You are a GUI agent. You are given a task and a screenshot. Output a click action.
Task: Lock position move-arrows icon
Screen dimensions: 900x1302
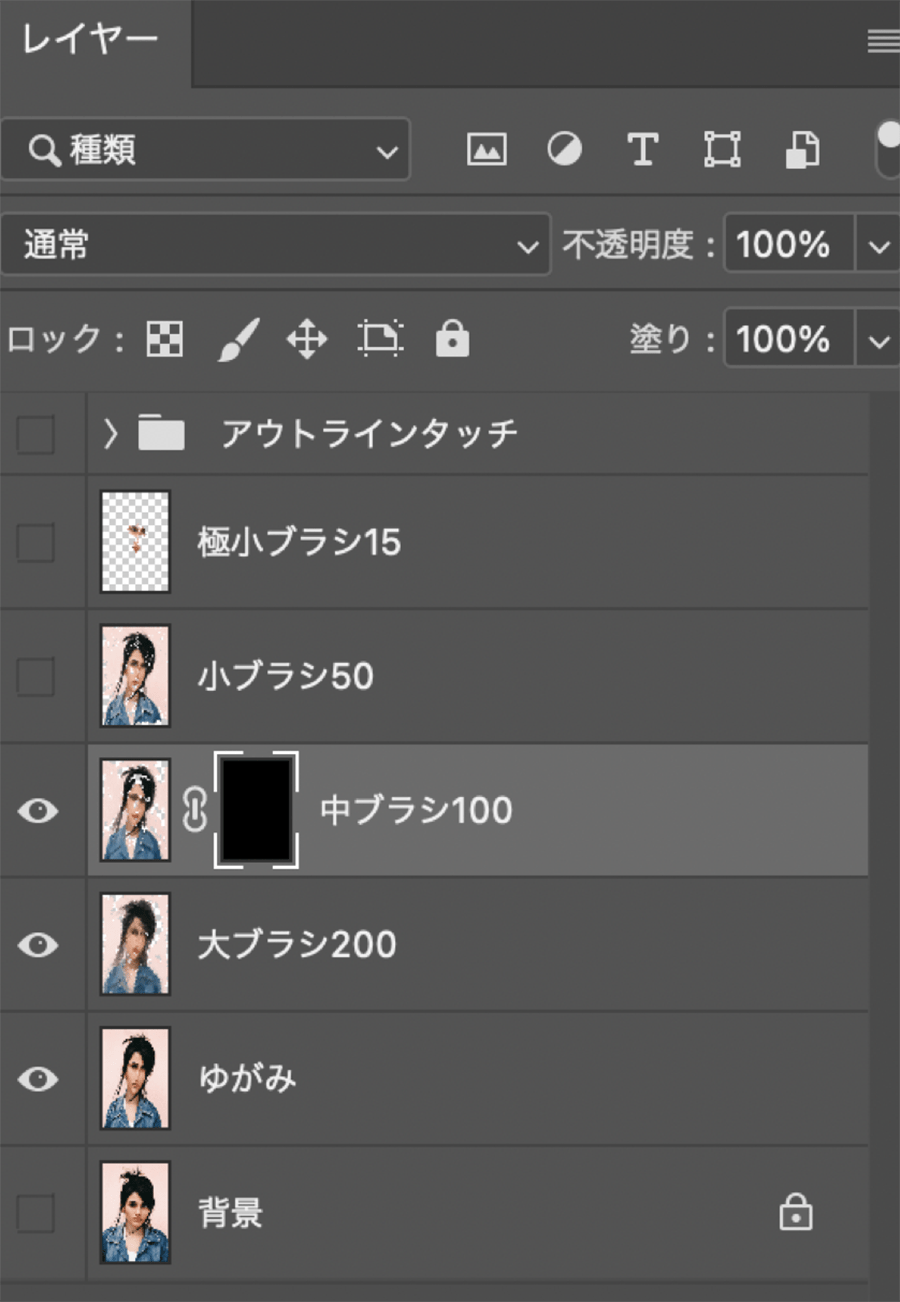point(307,341)
